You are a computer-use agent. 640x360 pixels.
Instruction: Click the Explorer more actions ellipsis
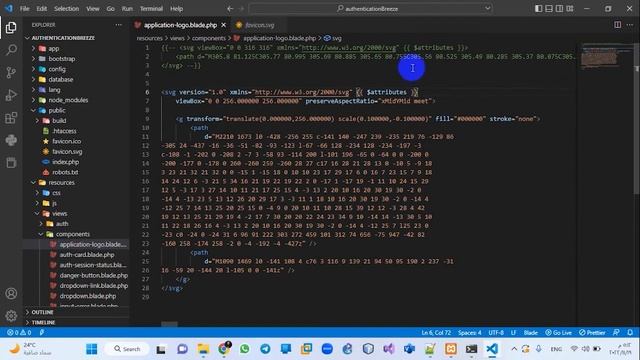point(118,25)
